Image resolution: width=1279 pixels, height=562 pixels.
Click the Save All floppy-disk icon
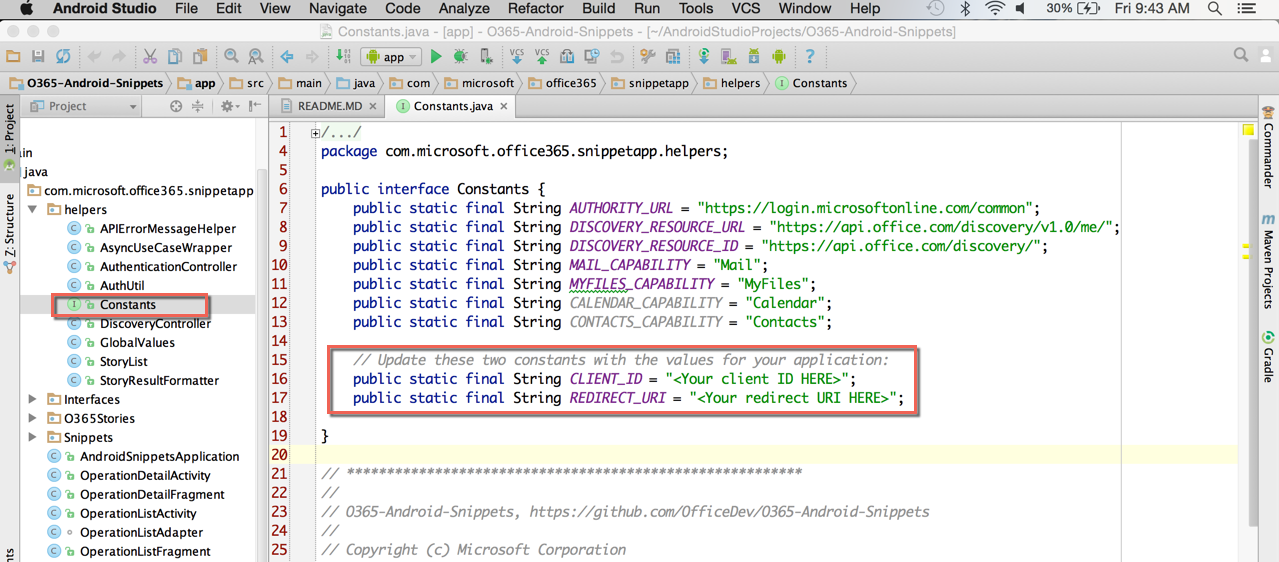pos(38,57)
